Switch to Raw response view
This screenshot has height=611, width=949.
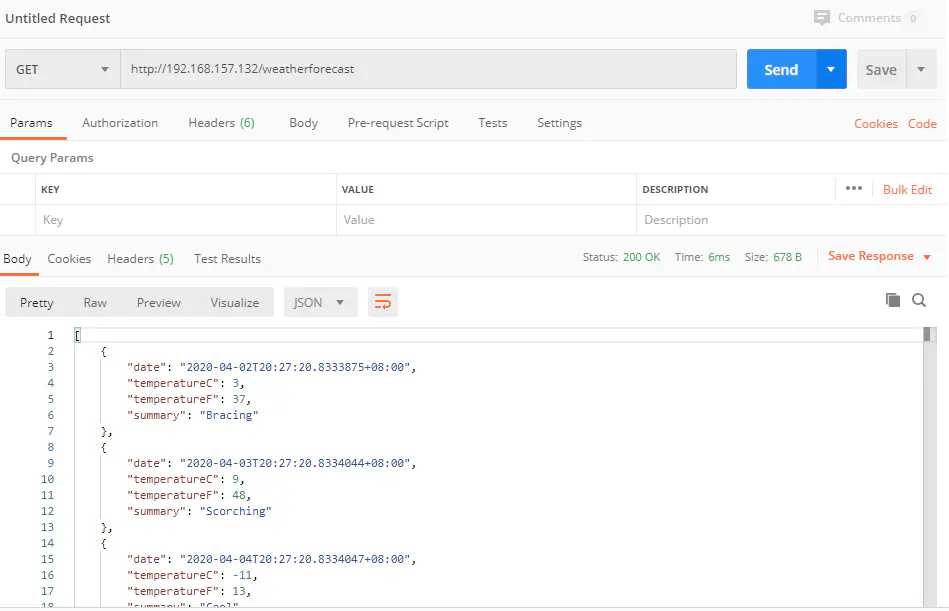point(95,302)
